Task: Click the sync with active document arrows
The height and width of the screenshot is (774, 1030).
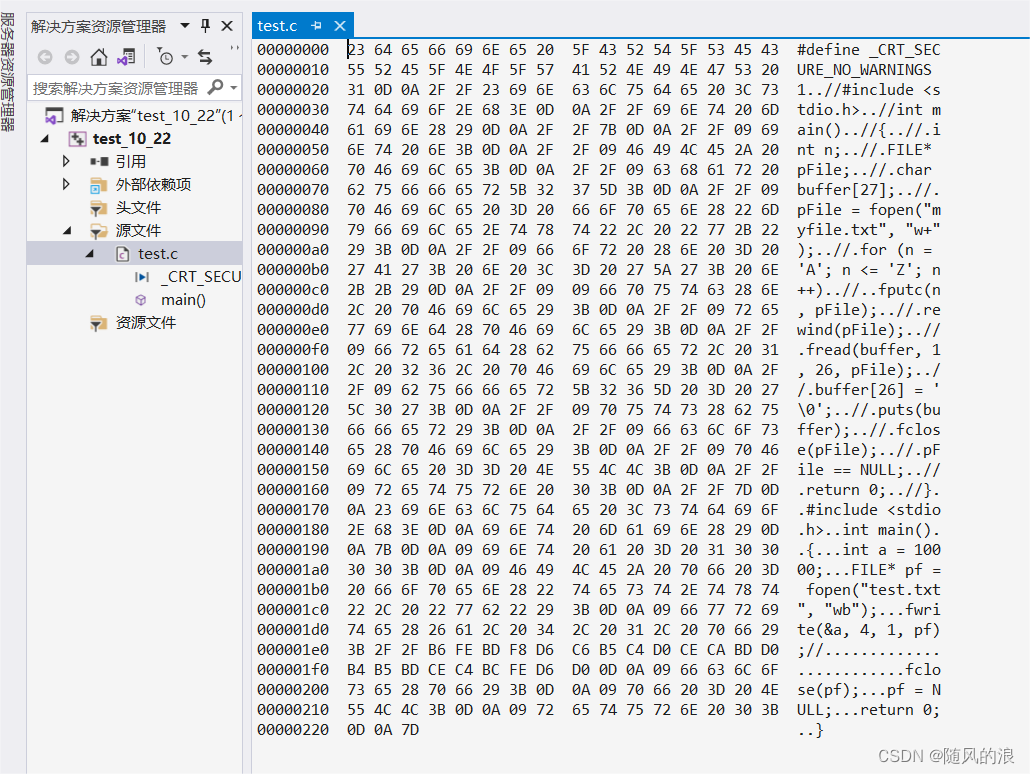Action: tap(205, 57)
